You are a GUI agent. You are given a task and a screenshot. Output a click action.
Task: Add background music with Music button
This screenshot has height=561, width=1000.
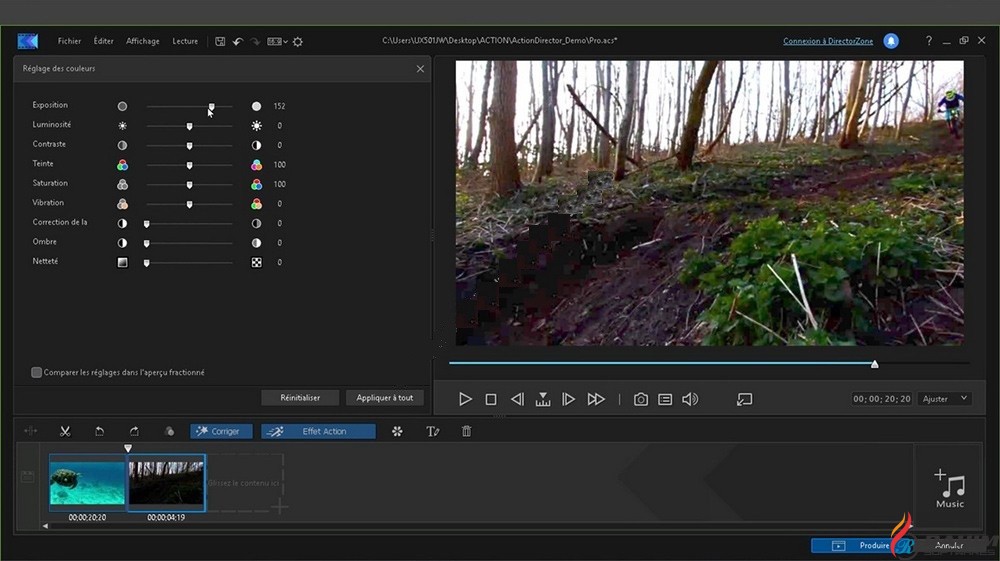949,488
